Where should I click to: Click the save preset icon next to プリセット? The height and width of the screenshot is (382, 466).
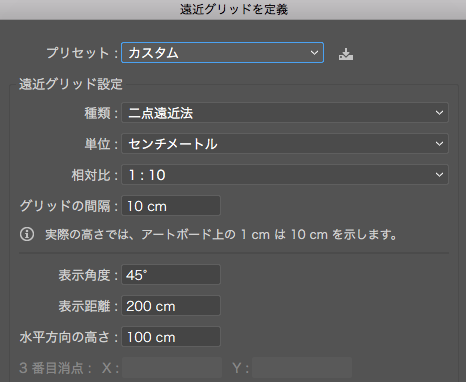(346, 54)
